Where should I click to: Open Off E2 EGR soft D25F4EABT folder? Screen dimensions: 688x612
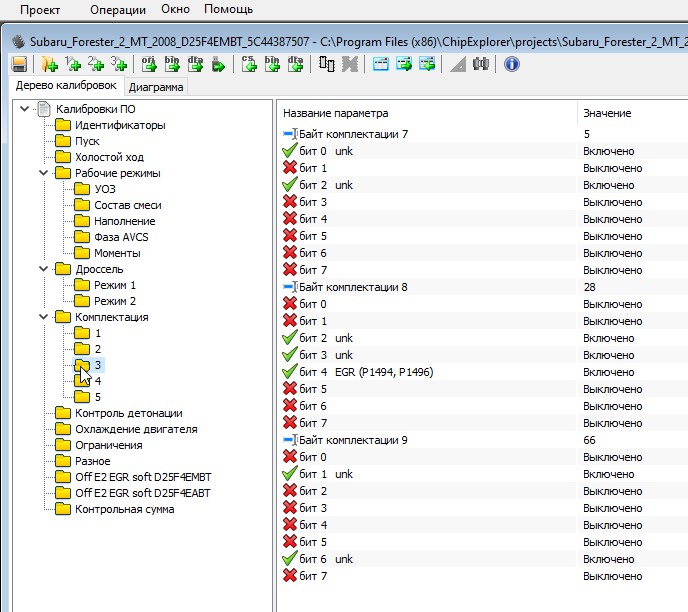point(143,493)
